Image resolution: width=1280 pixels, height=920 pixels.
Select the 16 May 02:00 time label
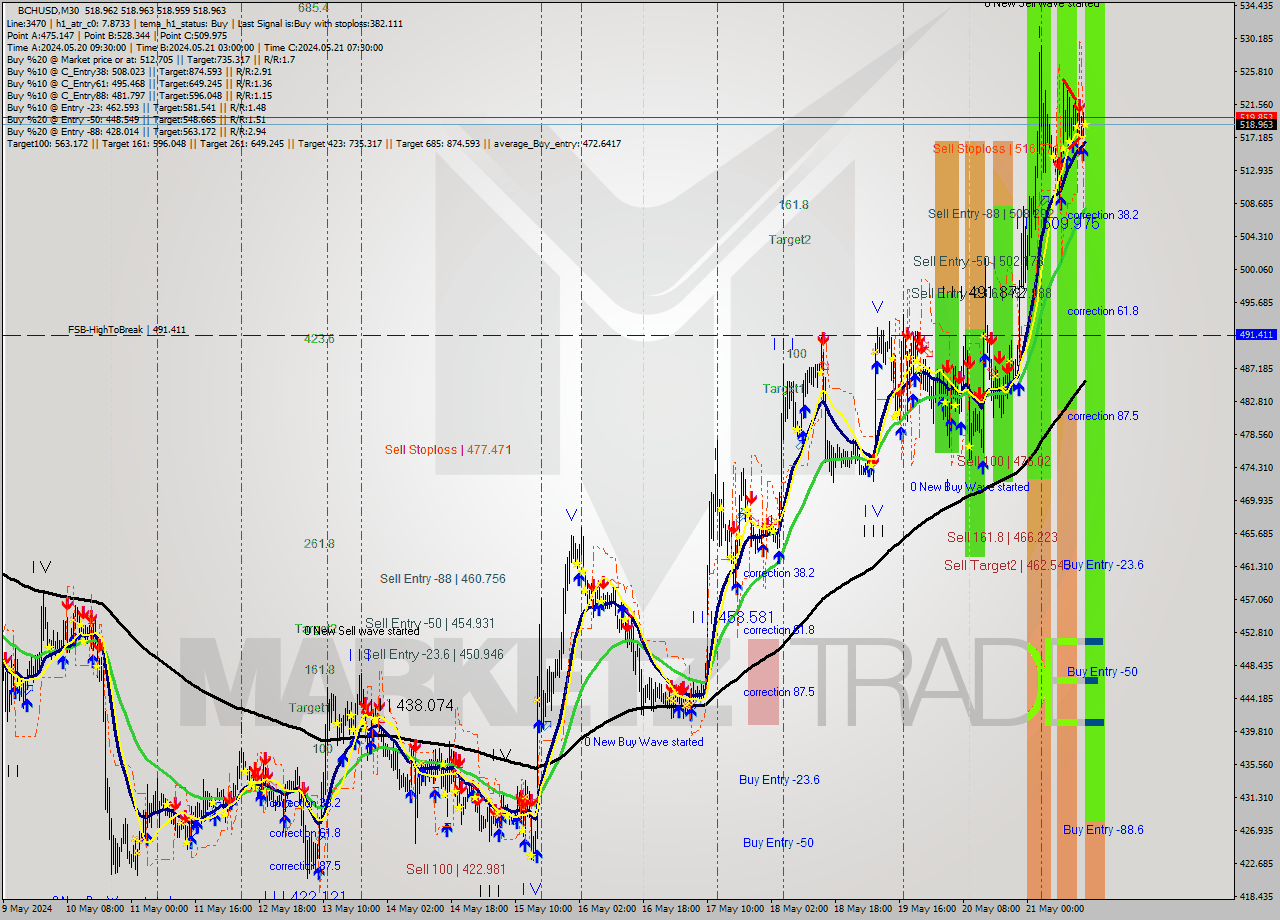606,909
